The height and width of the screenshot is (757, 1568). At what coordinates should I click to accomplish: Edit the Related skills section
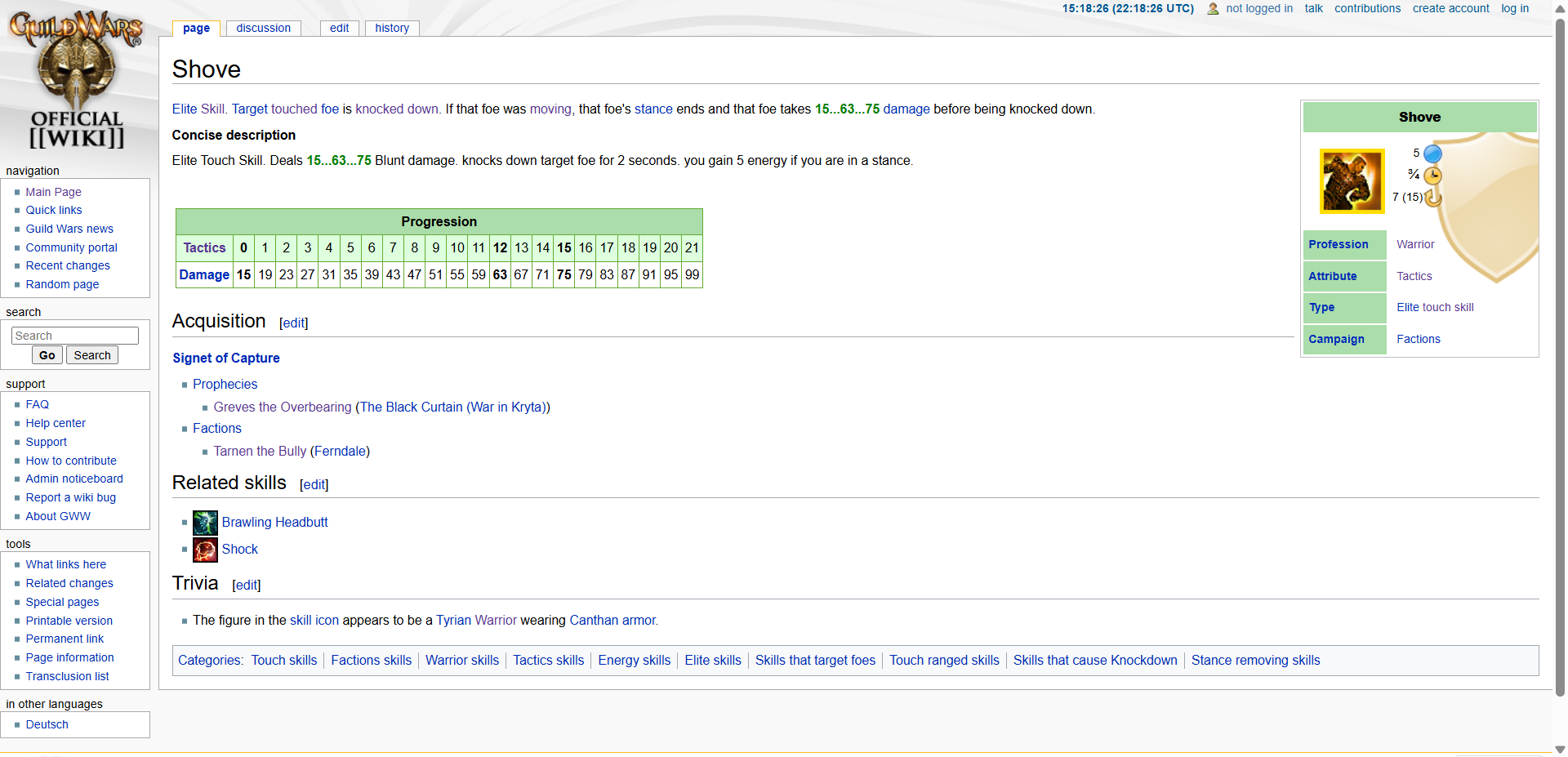click(x=314, y=485)
